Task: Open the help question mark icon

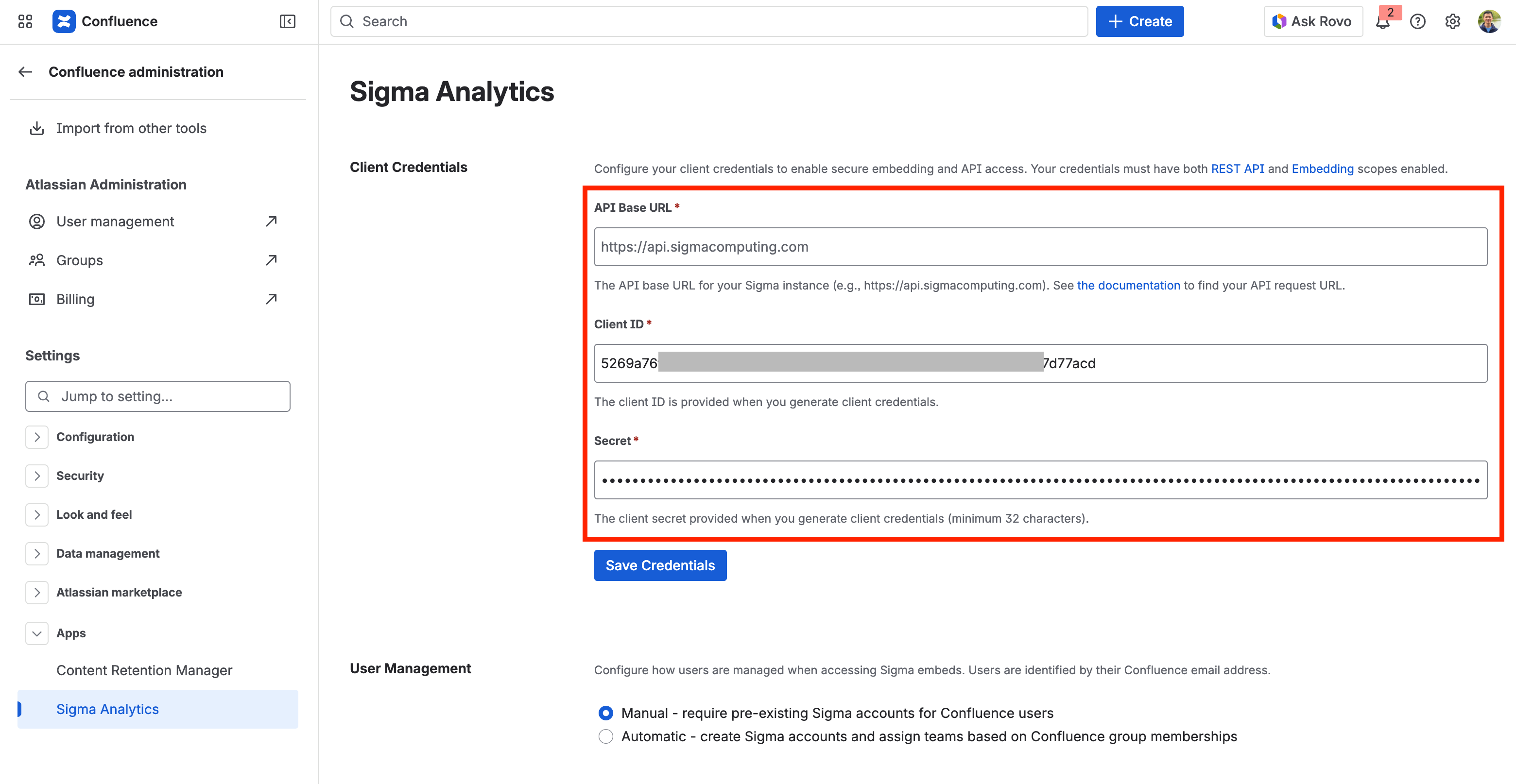Action: [x=1418, y=22]
